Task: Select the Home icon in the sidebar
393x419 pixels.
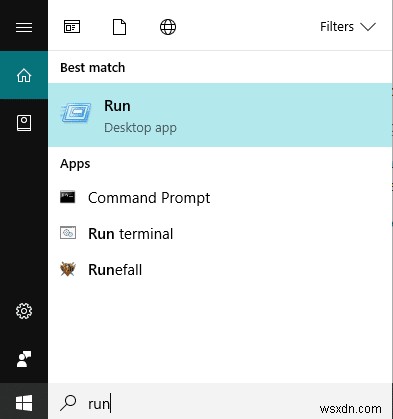Action: pos(24,75)
